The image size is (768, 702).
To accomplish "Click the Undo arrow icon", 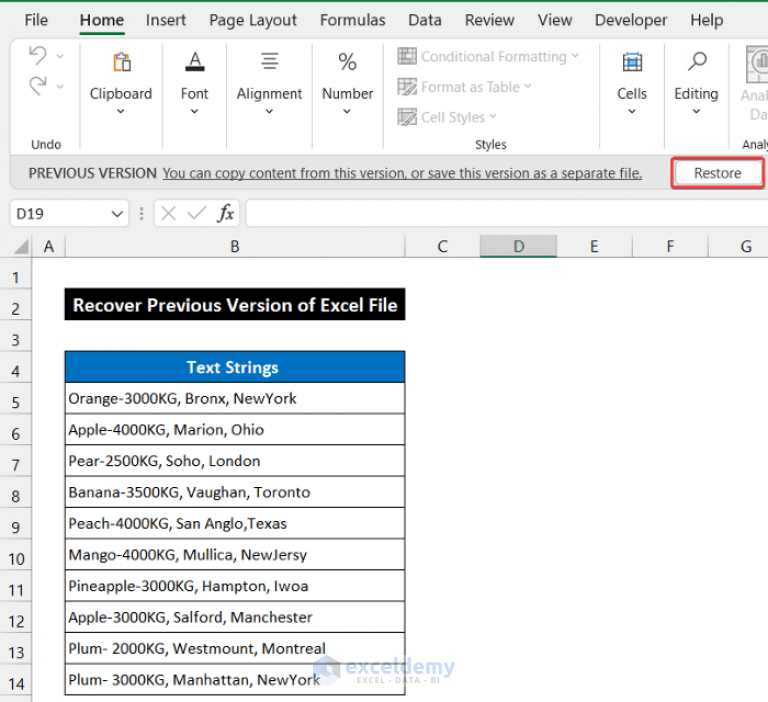I will coord(38,55).
